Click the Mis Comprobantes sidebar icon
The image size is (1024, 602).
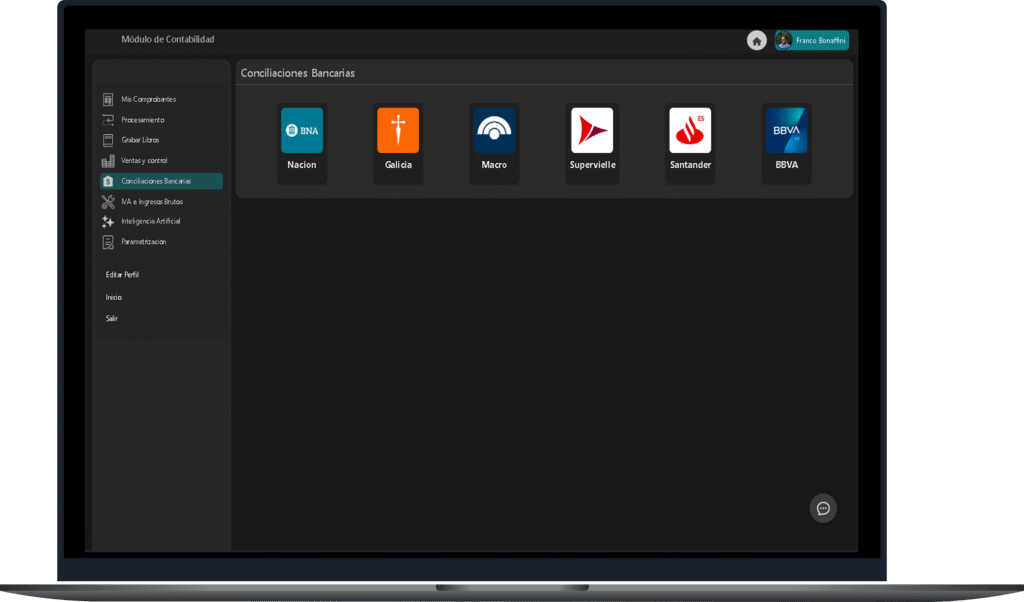click(108, 100)
